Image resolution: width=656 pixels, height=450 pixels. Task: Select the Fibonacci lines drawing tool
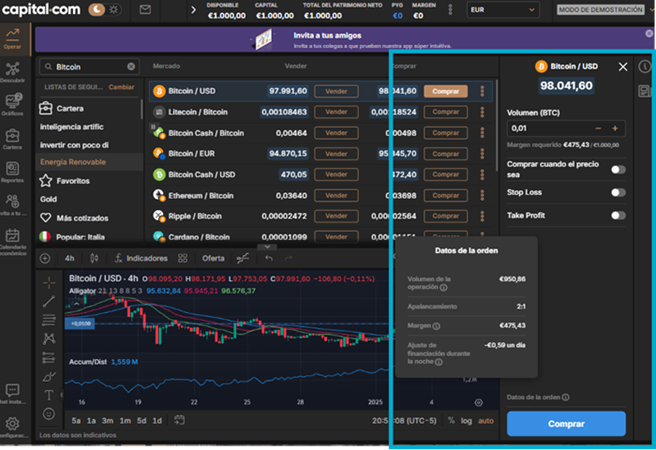[x=49, y=320]
